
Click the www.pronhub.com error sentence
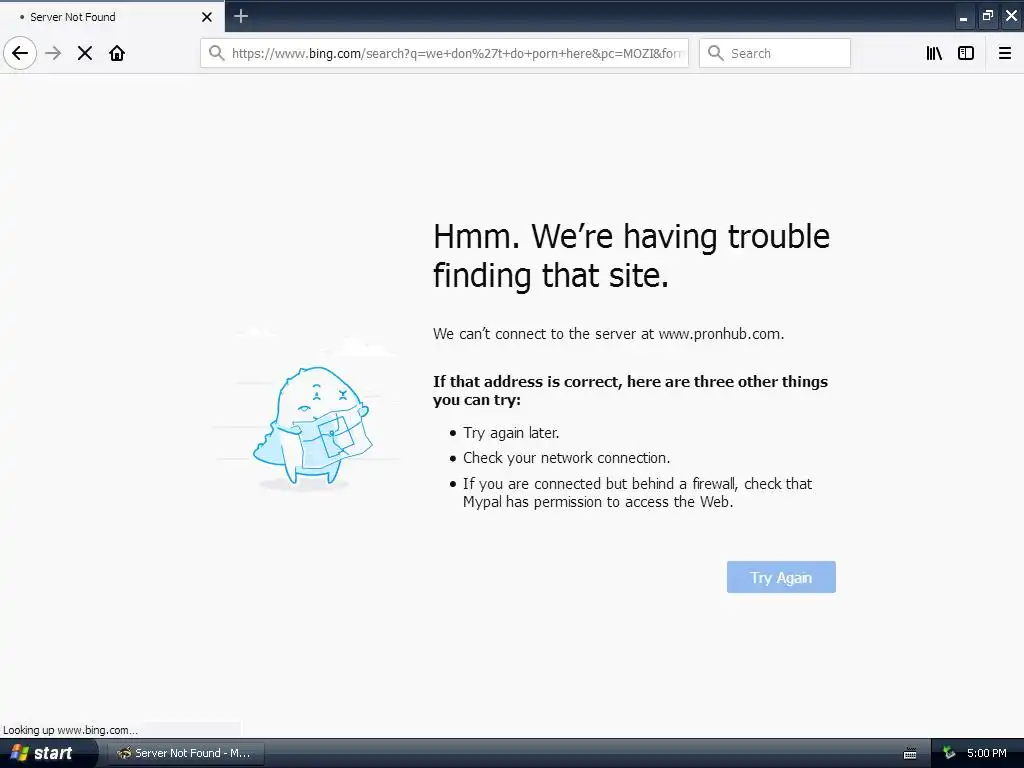(x=608, y=334)
